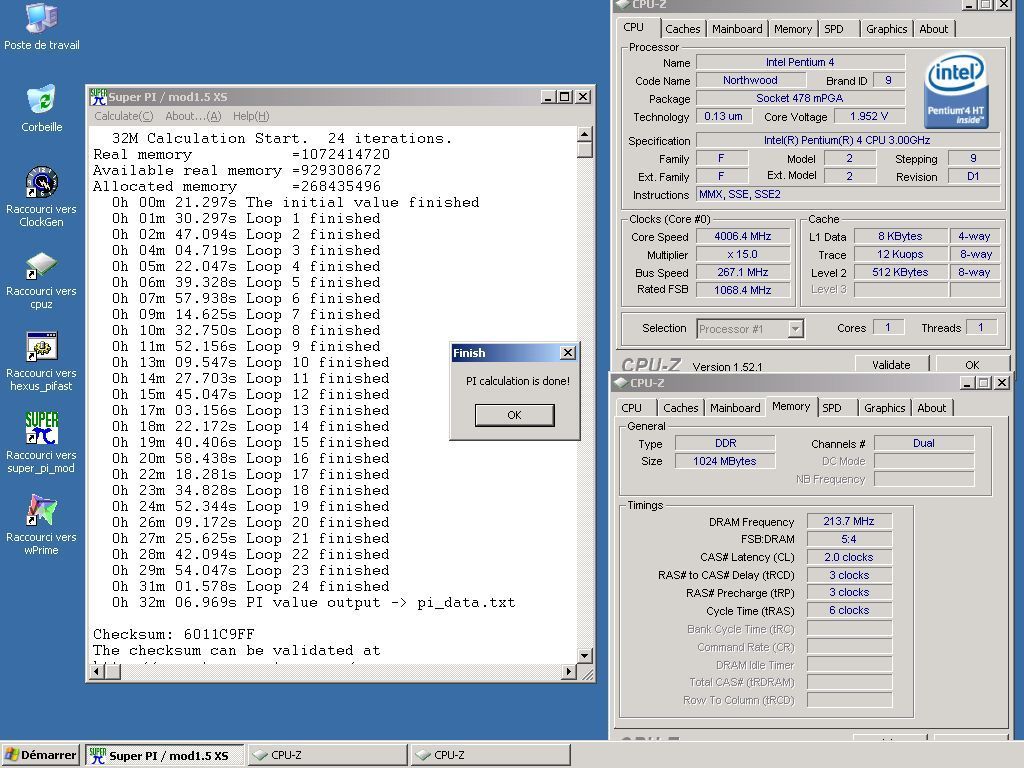Activate the first CPU-Z taskbar button
Screen dimensions: 1024x768
[x=327, y=756]
